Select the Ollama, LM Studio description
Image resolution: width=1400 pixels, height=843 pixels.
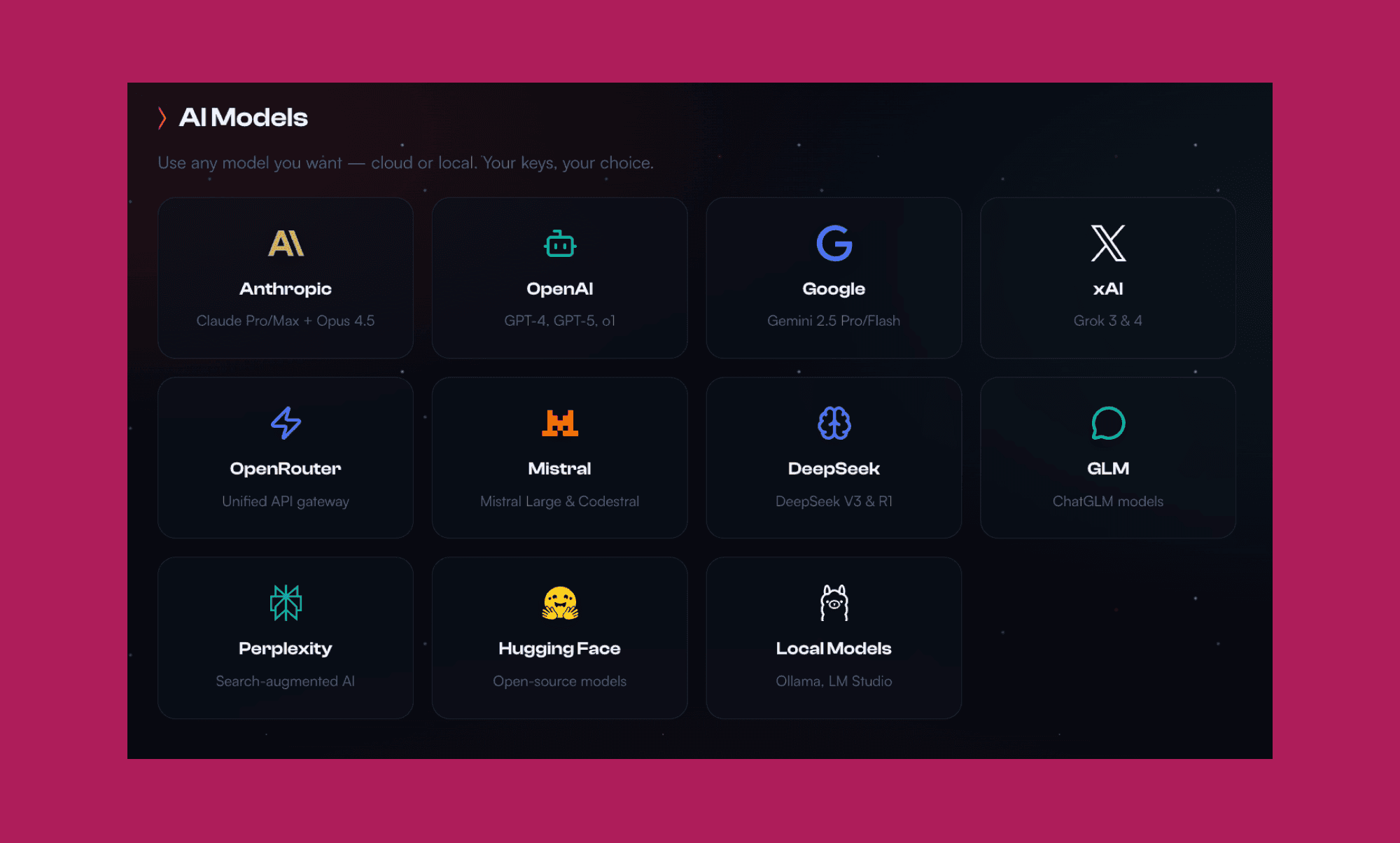point(834,681)
